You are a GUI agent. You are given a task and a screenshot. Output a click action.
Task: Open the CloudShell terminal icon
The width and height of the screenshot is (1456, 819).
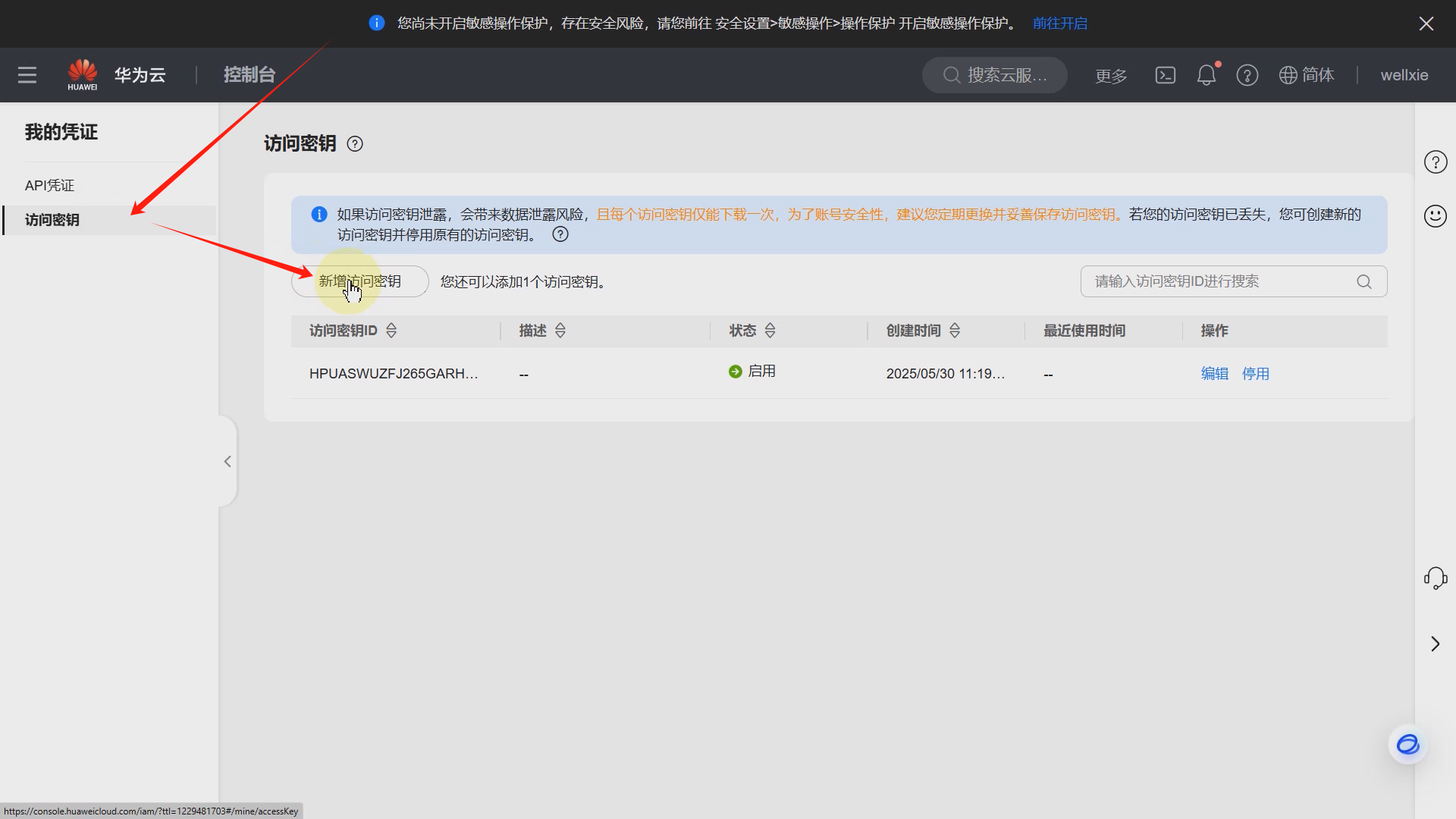1165,75
